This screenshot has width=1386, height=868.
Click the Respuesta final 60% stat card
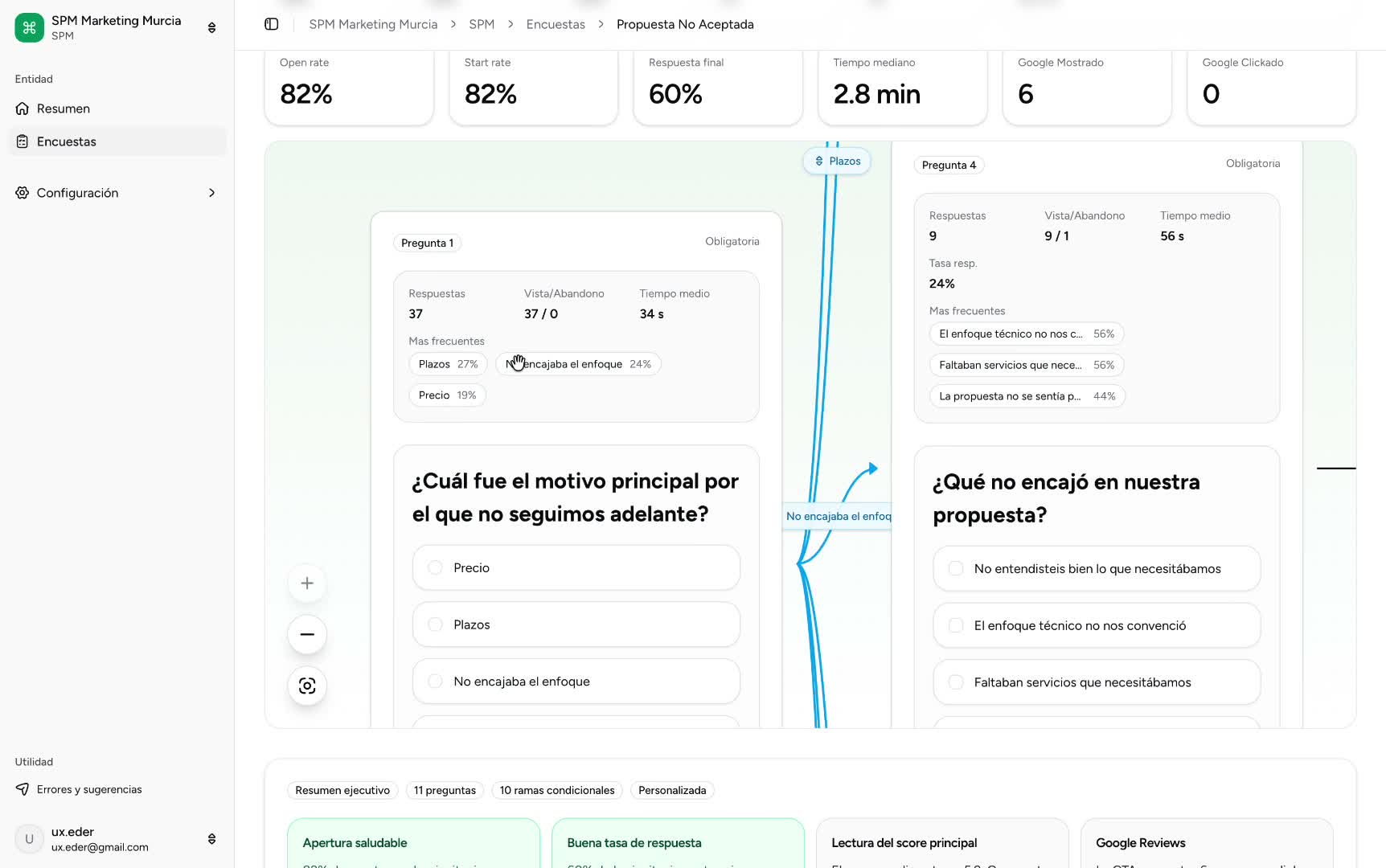(x=718, y=87)
